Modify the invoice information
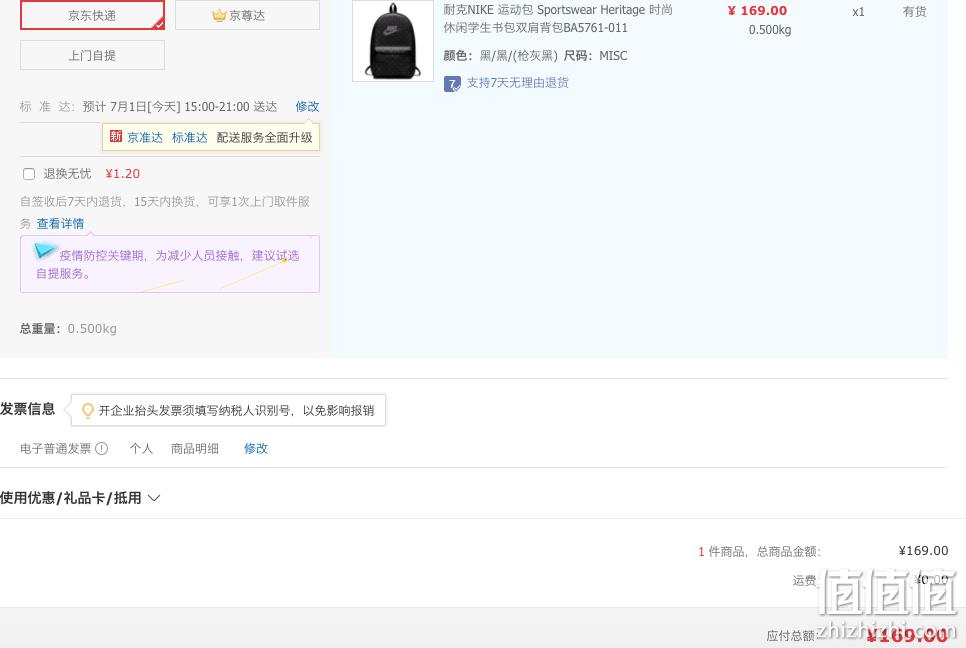 (256, 448)
